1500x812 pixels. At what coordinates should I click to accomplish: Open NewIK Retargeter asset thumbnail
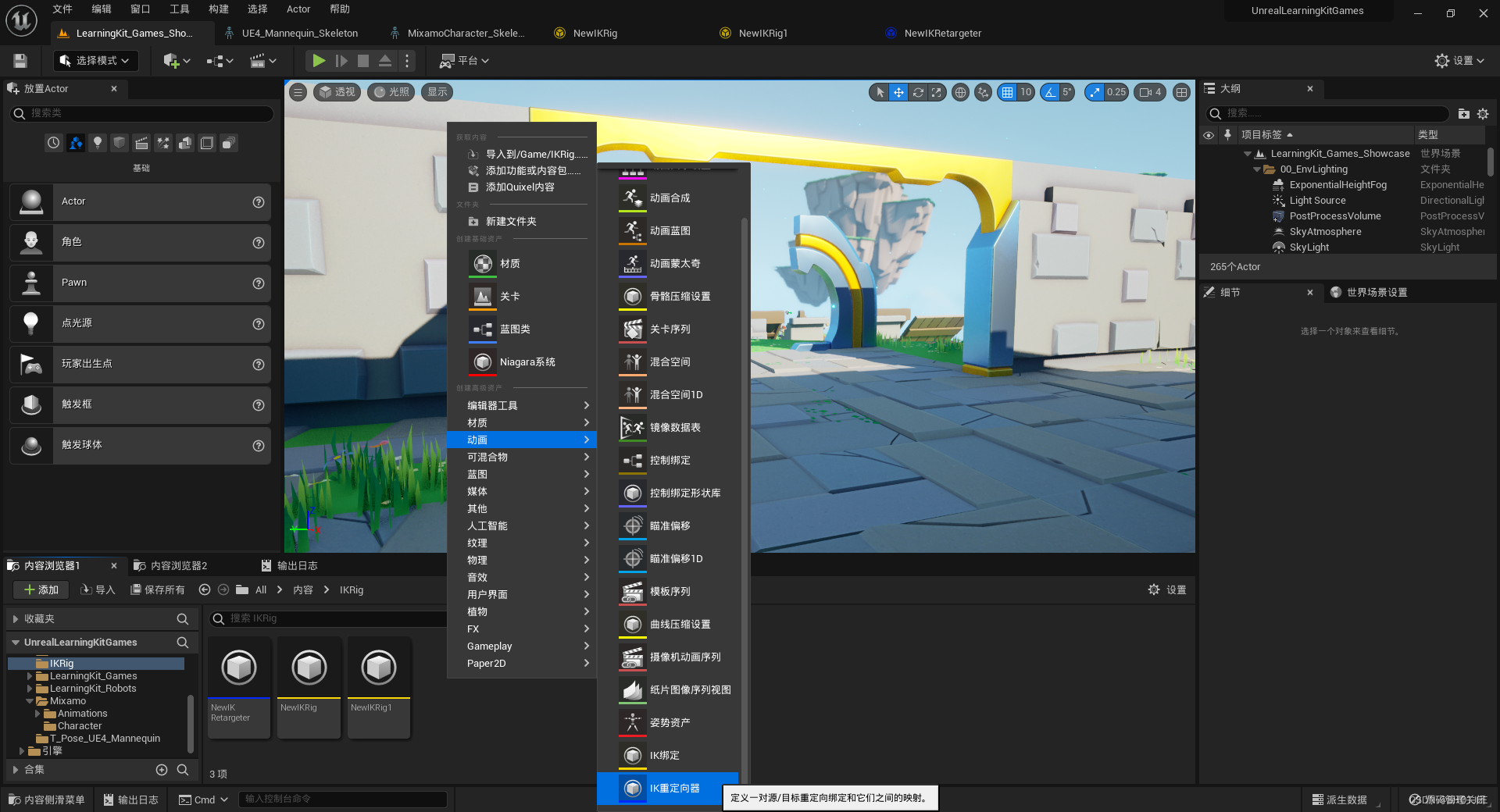coord(239,687)
